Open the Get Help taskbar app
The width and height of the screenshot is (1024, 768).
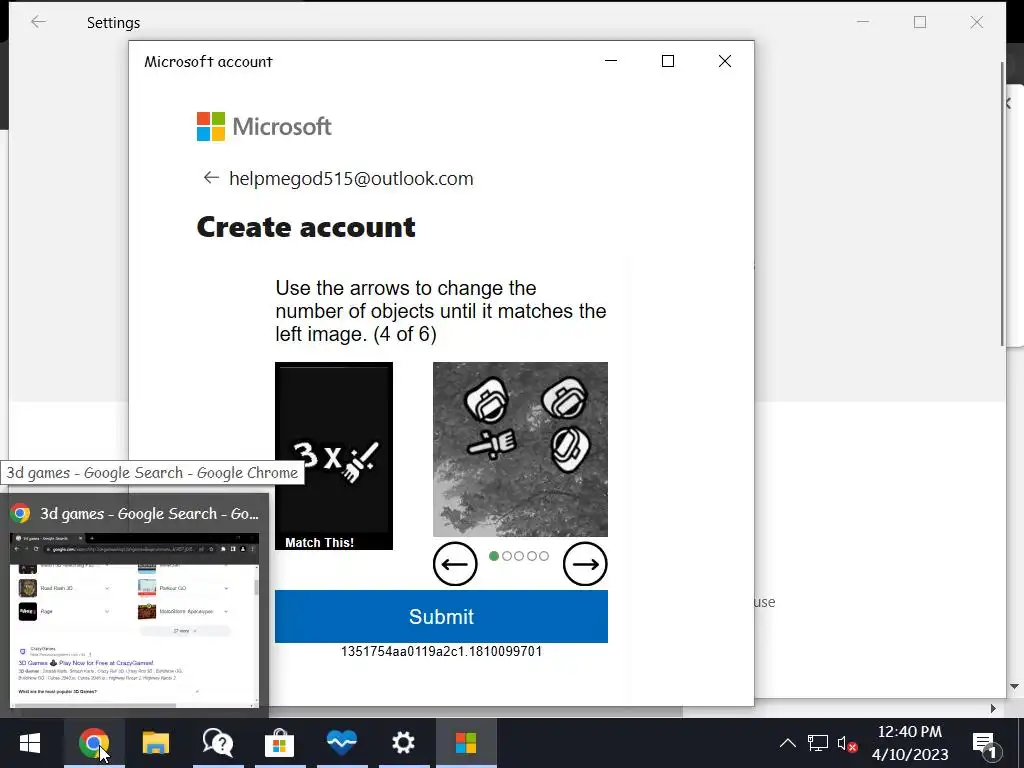click(x=217, y=743)
